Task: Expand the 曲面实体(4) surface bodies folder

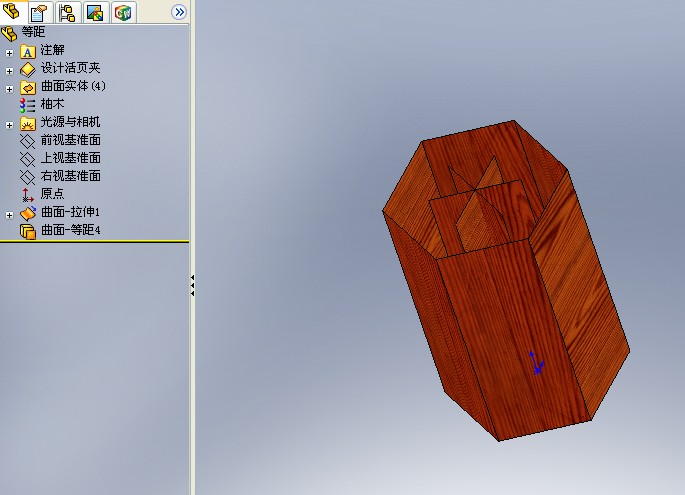Action: (9, 89)
